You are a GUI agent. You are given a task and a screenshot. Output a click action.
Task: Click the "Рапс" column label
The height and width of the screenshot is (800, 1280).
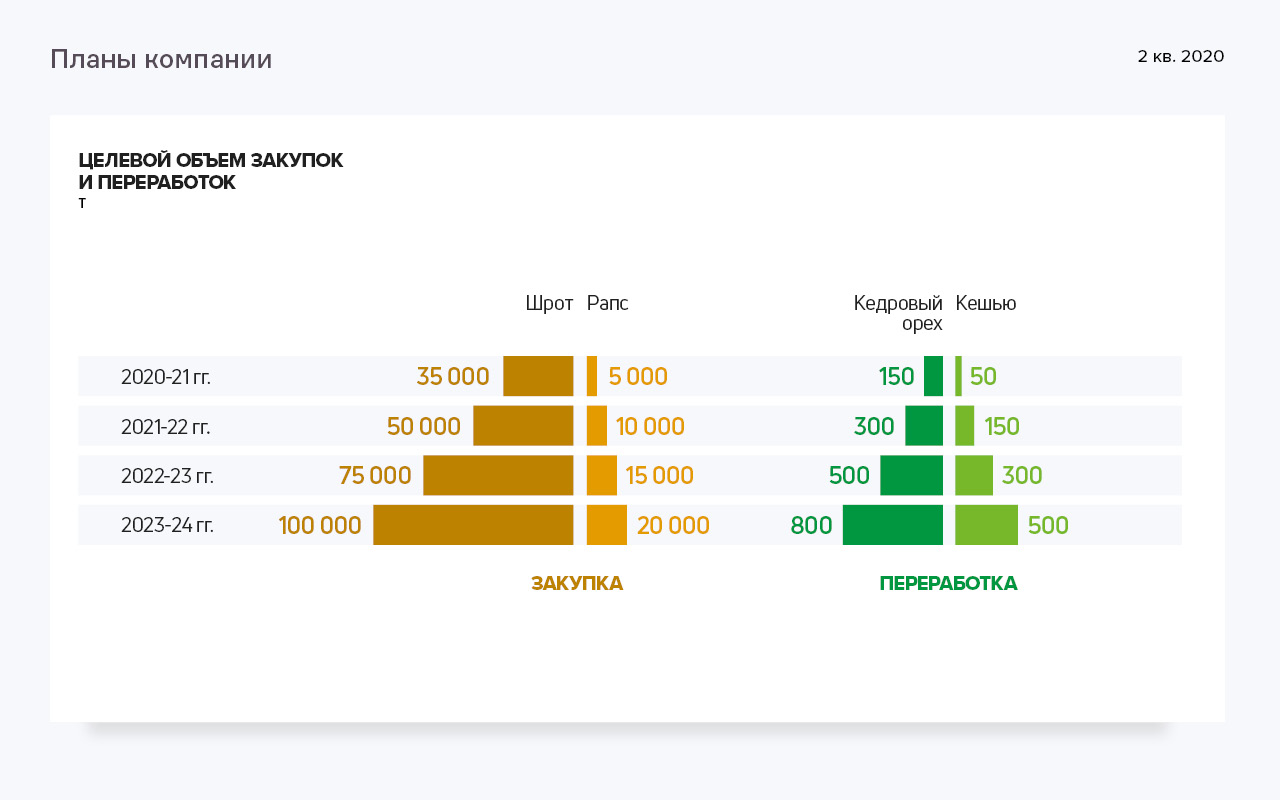click(x=607, y=304)
